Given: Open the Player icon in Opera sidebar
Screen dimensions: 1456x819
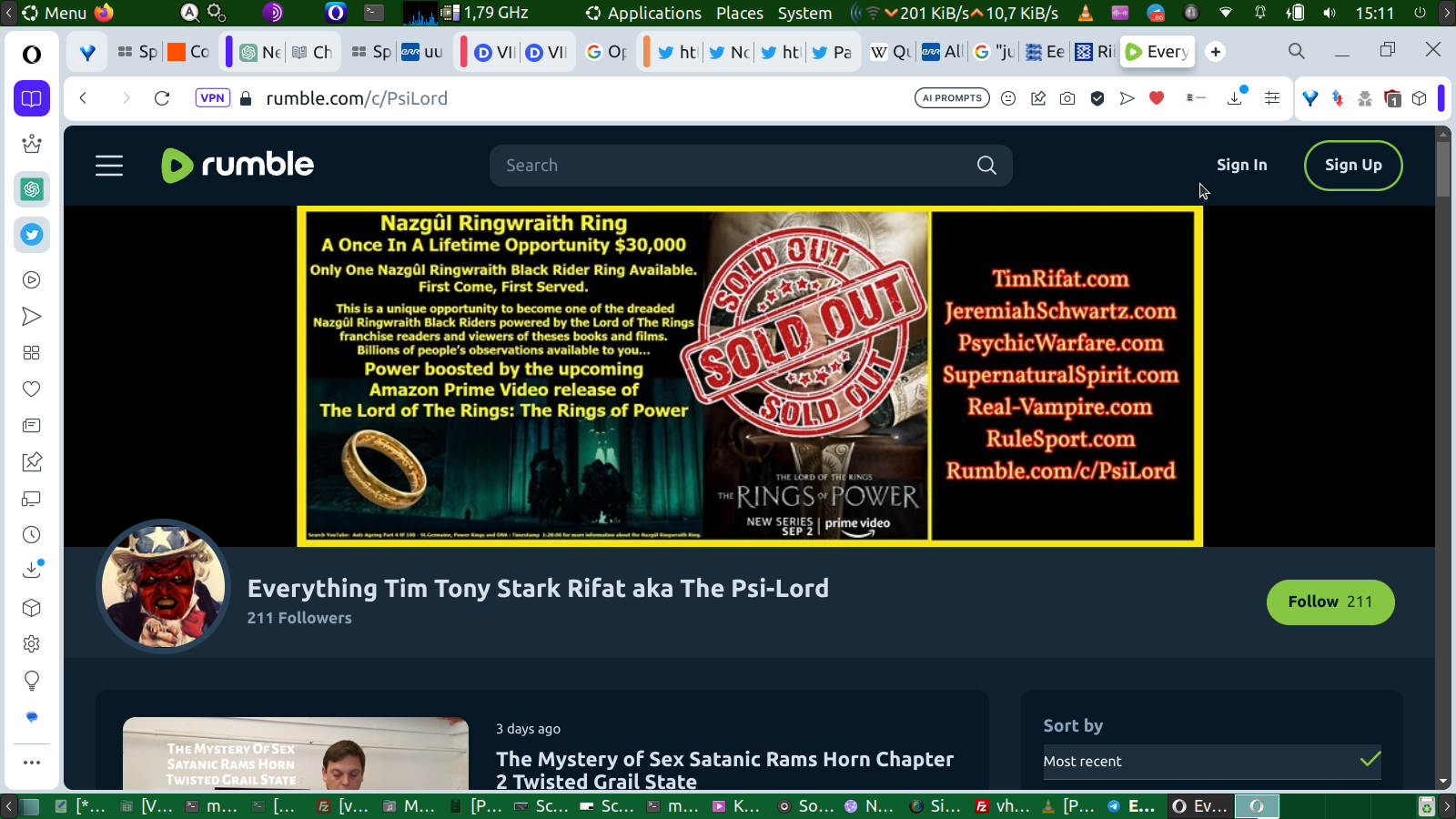Looking at the screenshot, I should tap(32, 280).
